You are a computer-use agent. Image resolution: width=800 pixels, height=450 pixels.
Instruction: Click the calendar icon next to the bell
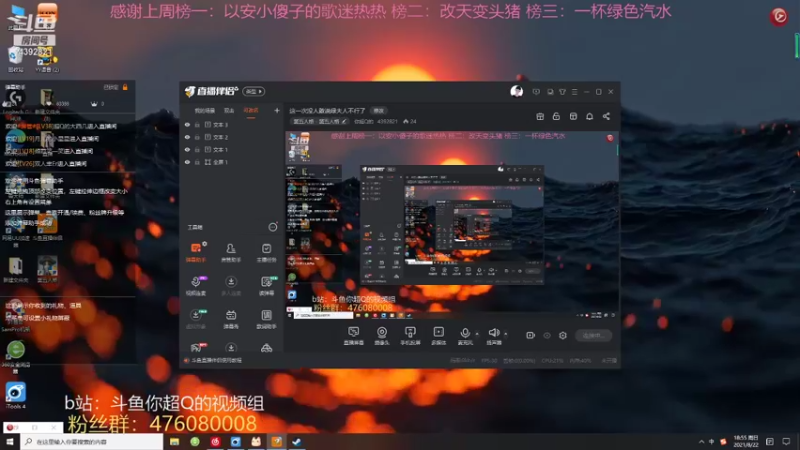(x=573, y=116)
